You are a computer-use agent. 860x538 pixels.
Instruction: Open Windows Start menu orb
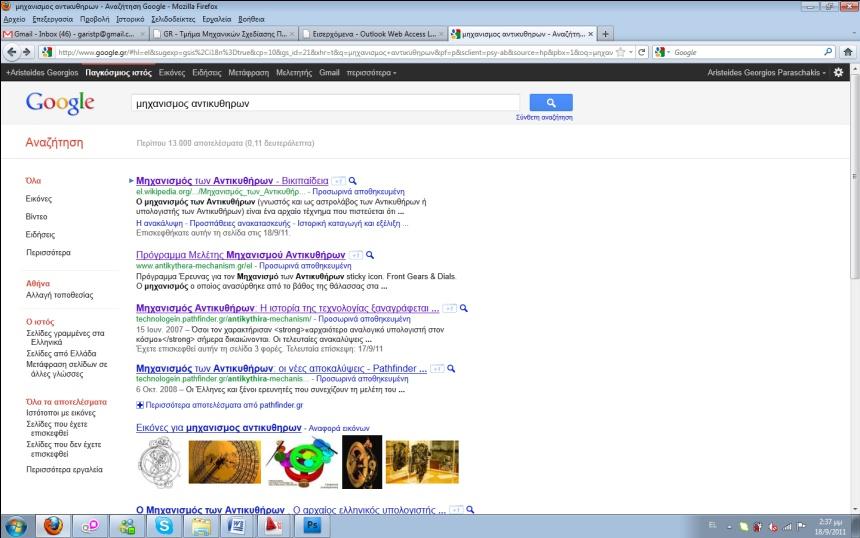(15, 526)
